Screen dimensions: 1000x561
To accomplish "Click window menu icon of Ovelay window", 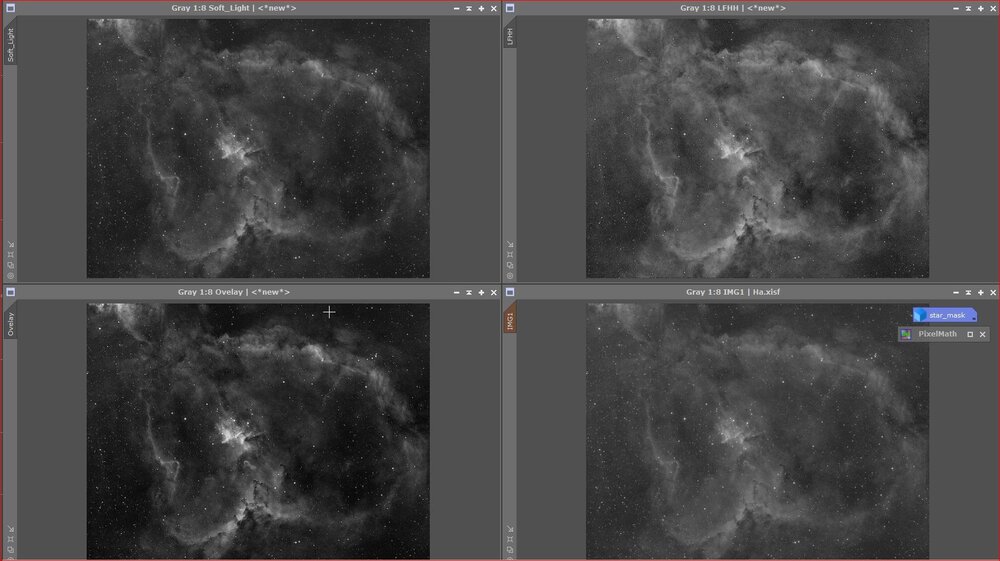I will 10,292.
